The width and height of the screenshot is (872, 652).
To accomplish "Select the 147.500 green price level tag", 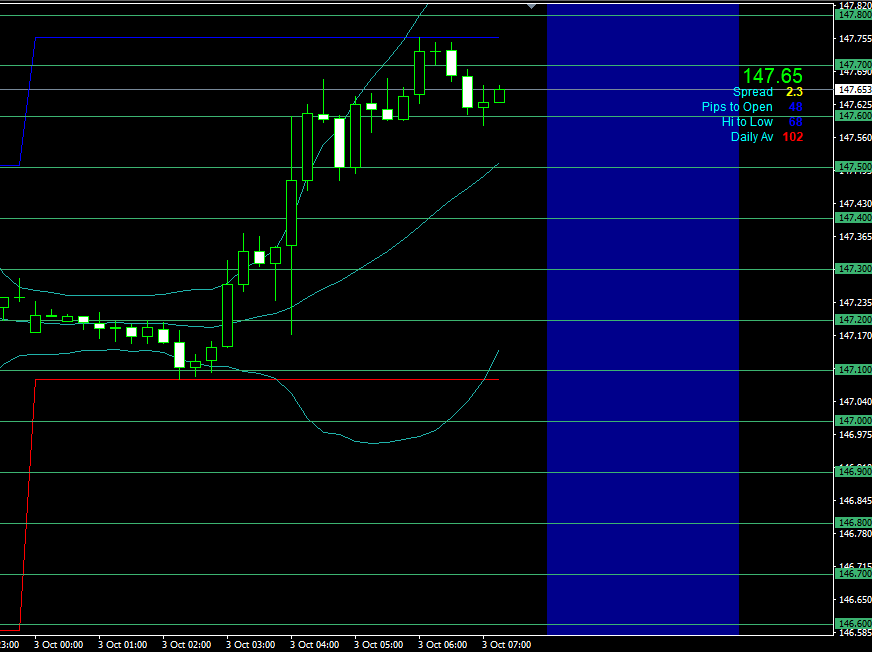I will (854, 167).
